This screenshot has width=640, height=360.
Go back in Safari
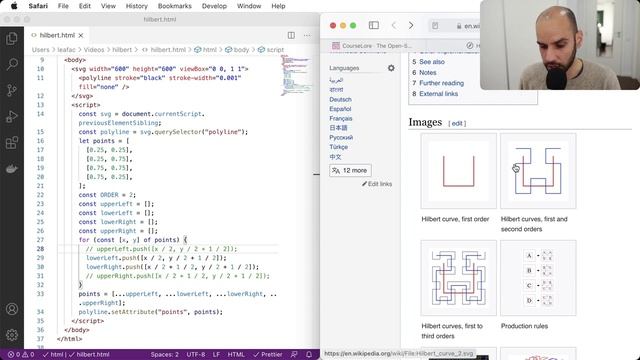pyautogui.click(x=394, y=25)
